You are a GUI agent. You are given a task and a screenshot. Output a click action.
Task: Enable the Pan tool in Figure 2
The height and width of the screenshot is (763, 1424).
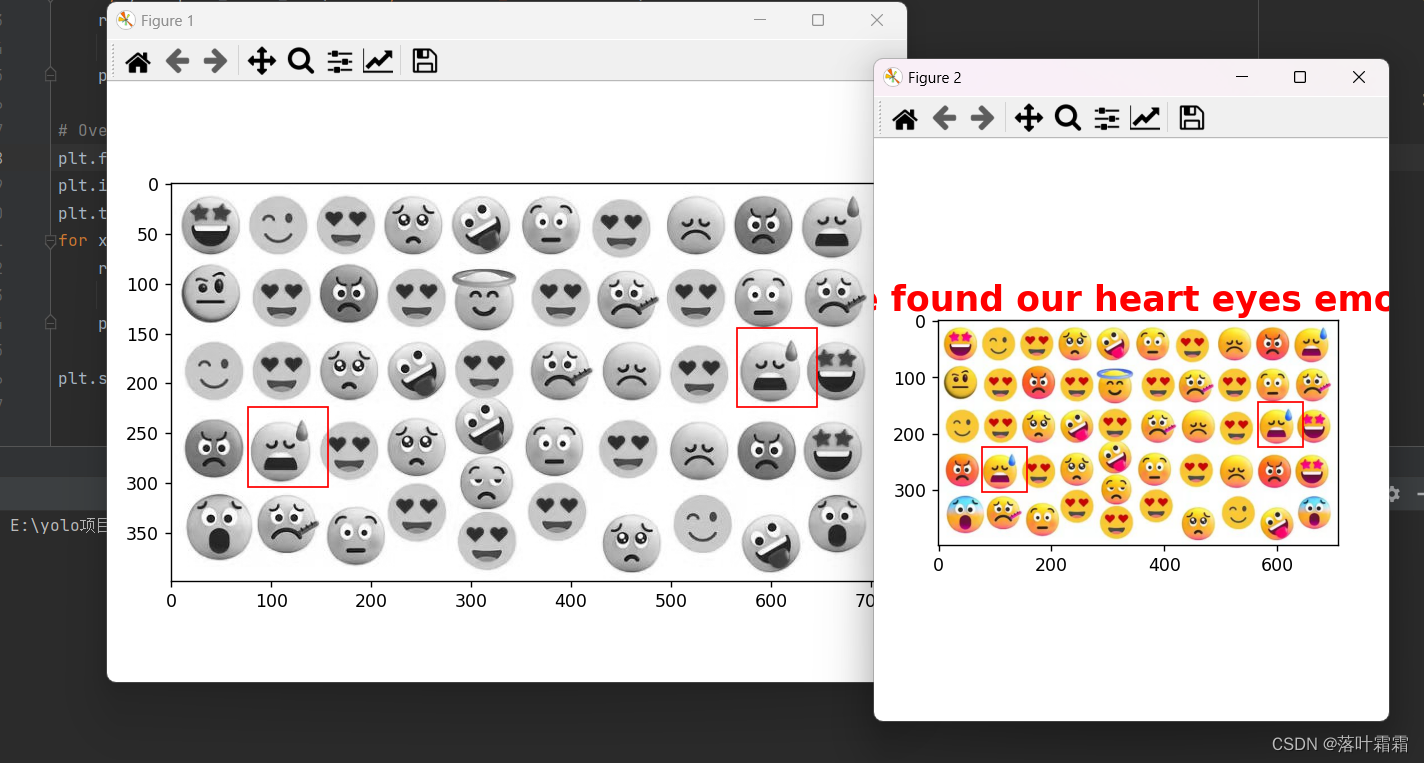click(1029, 119)
